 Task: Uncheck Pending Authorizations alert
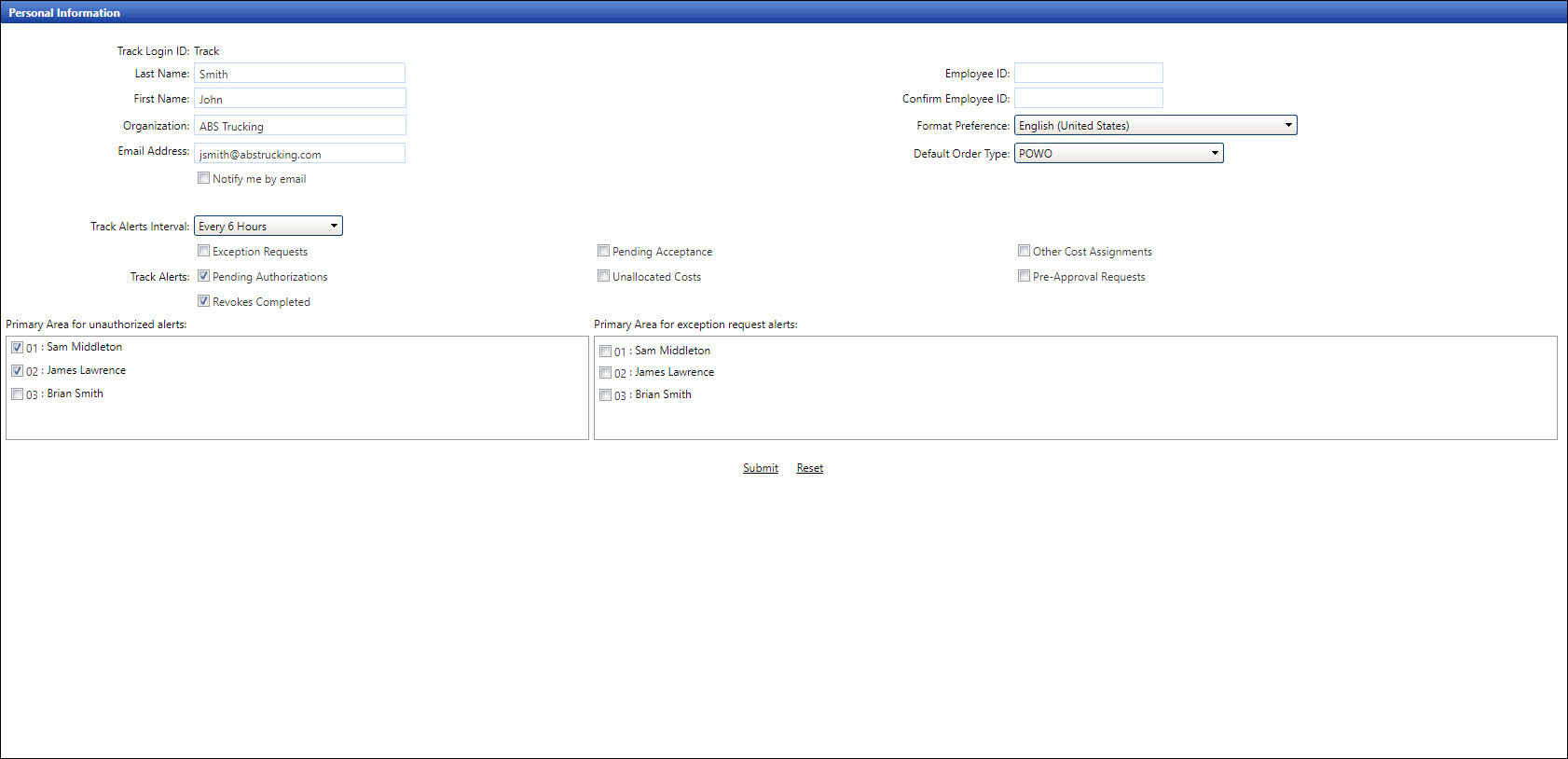point(203,276)
